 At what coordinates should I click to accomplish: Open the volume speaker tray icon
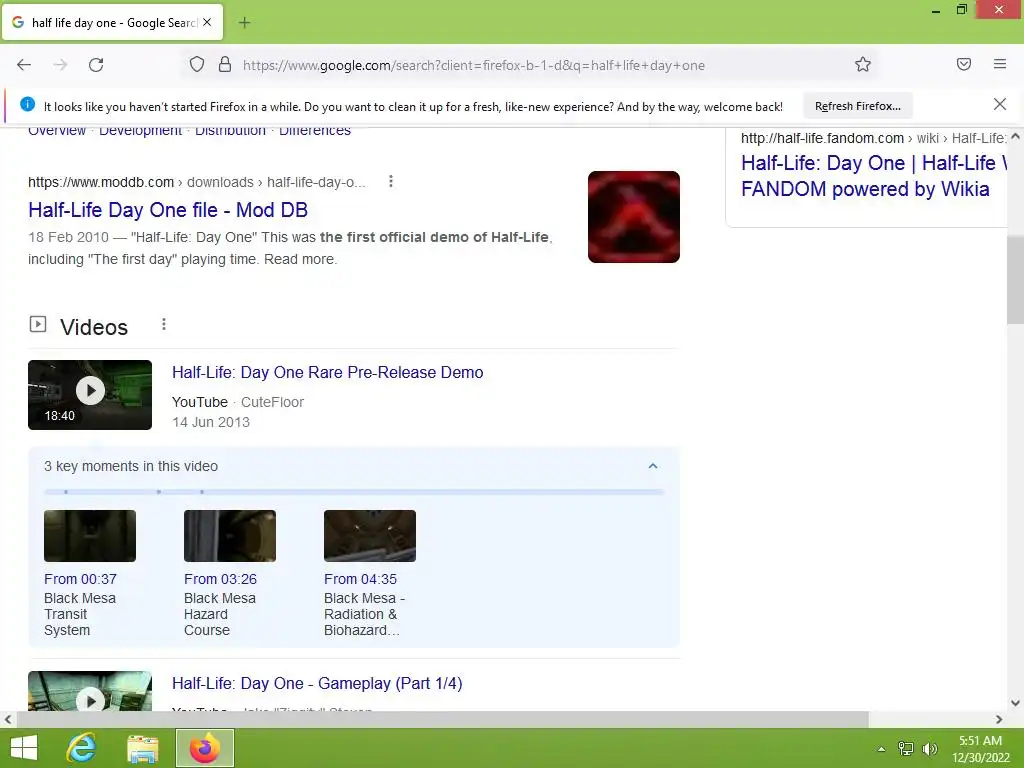(929, 748)
